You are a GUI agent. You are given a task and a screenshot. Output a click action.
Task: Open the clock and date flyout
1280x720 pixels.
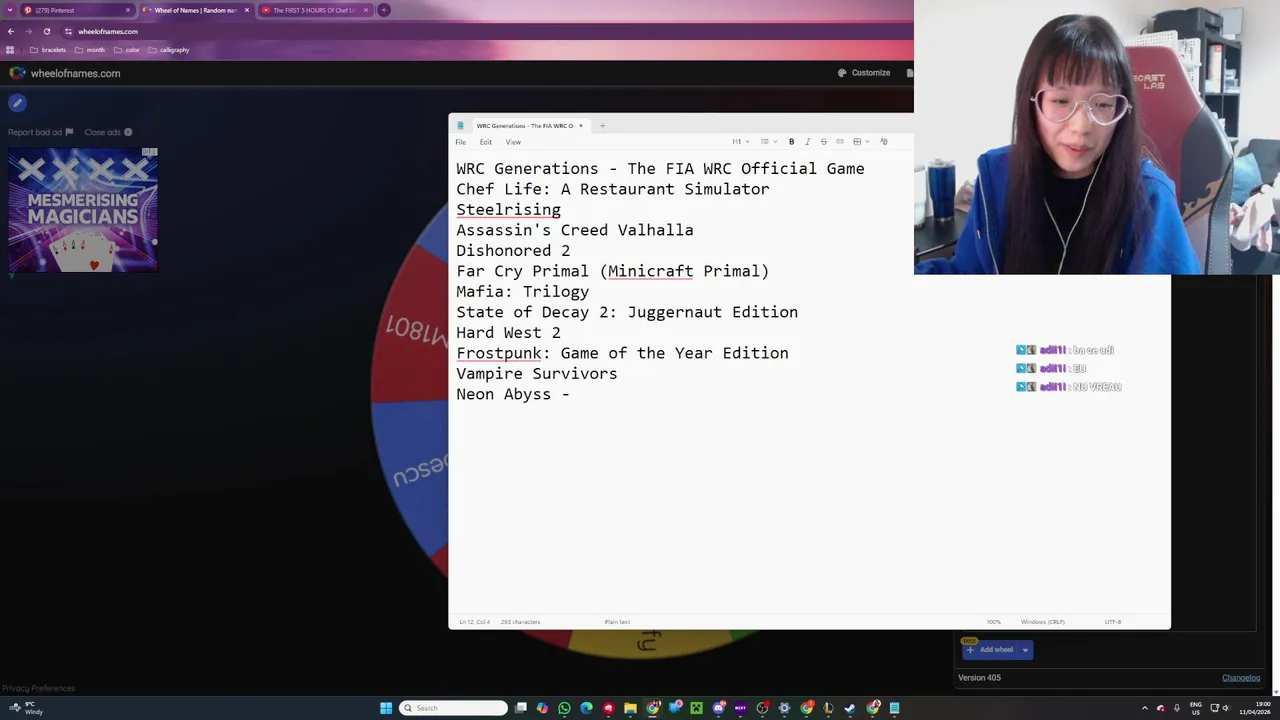point(1255,708)
